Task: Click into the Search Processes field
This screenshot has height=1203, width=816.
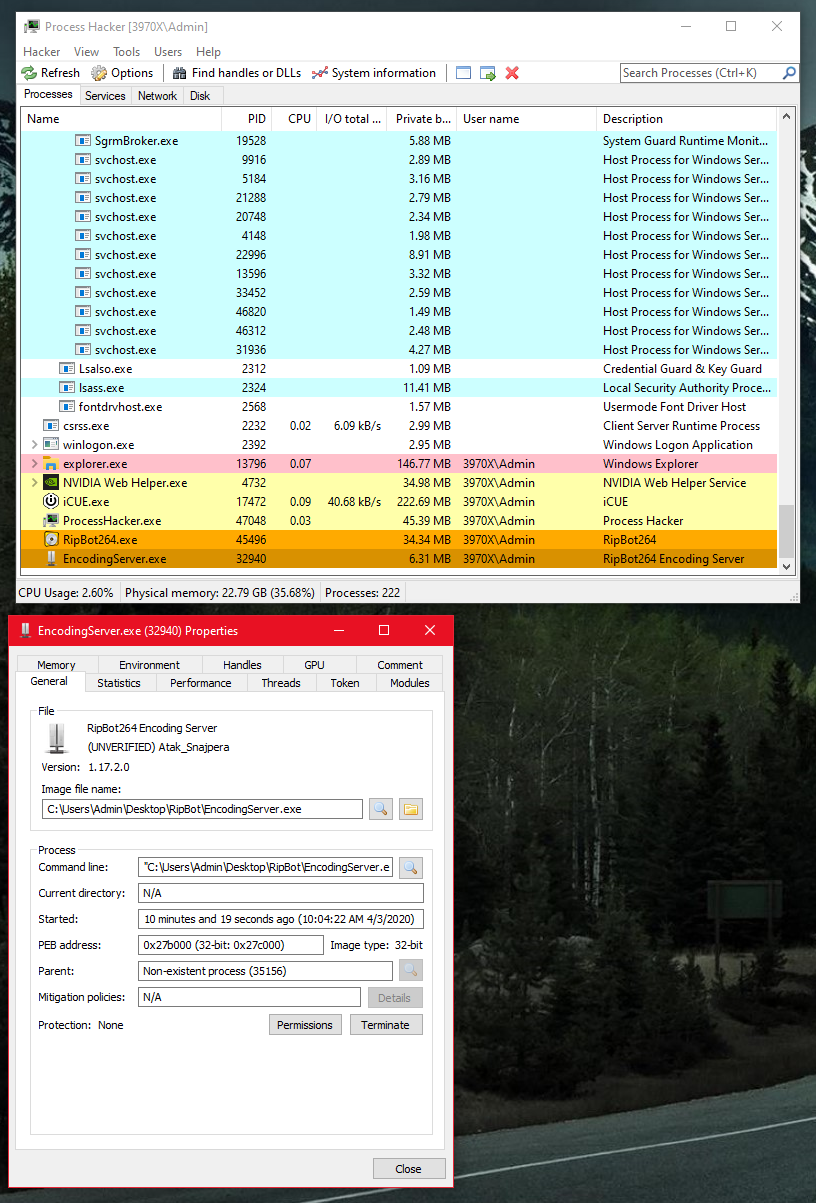Action: (700, 73)
